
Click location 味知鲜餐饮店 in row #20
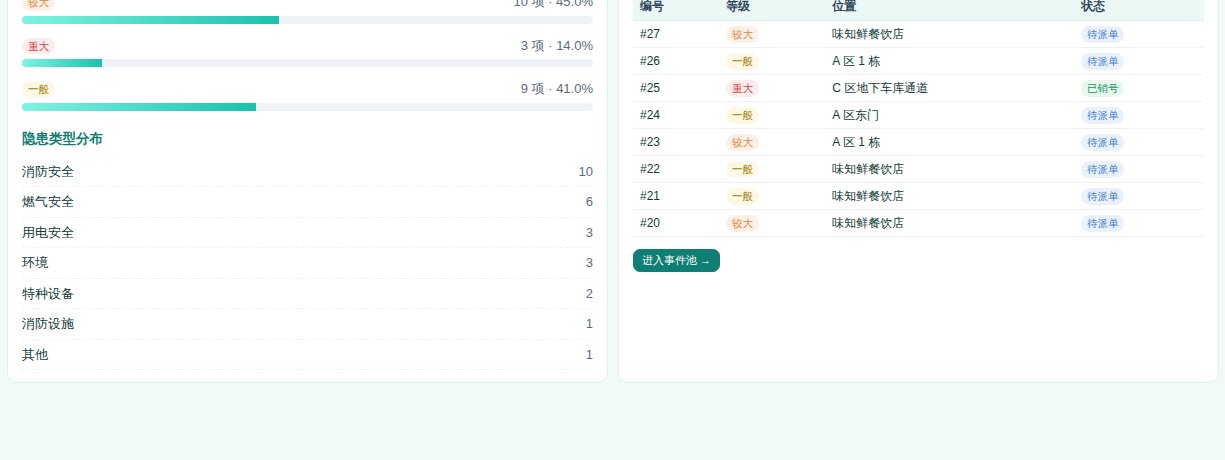(x=868, y=223)
